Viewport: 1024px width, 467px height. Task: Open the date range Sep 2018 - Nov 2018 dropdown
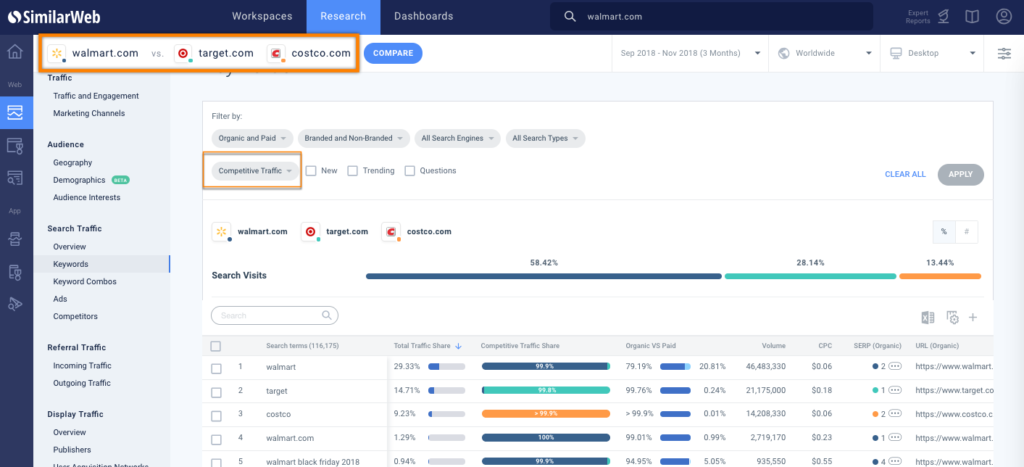point(690,54)
